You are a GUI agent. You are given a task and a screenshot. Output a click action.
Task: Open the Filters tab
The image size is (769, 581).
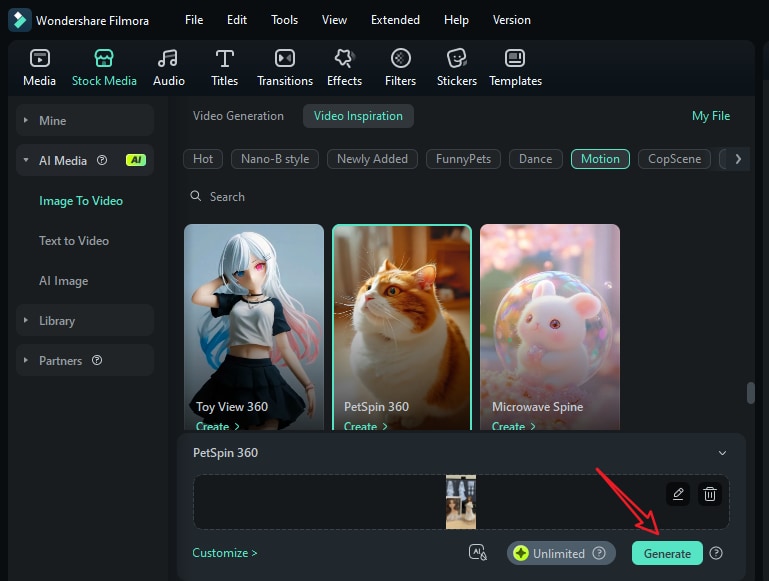(x=400, y=68)
